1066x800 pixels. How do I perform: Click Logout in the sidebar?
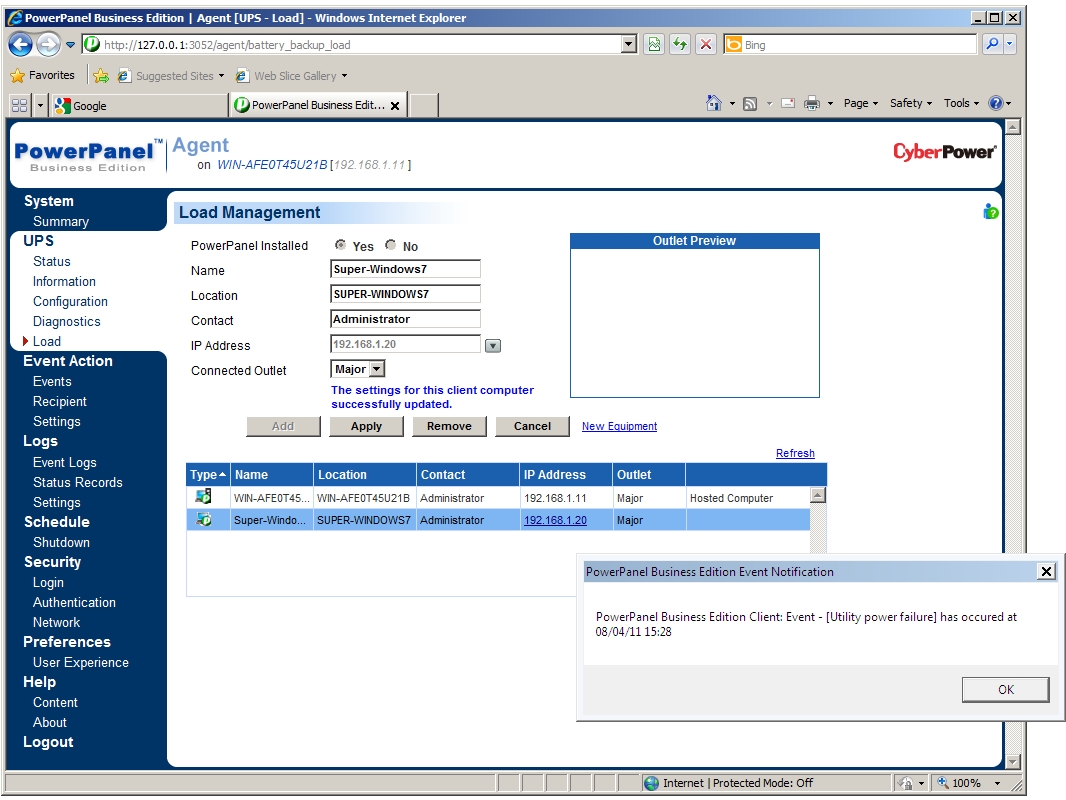coord(48,742)
